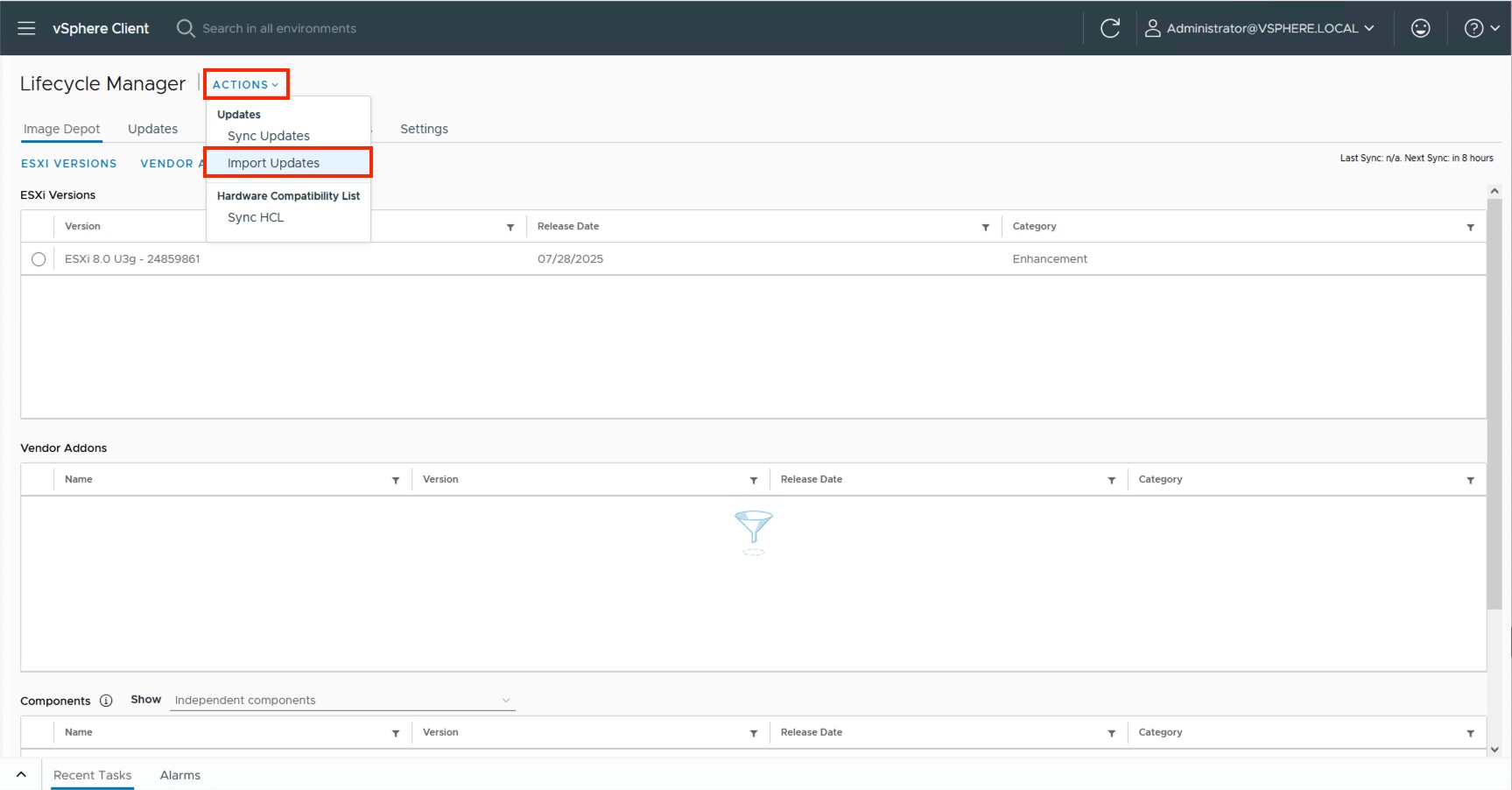The image size is (1512, 790).
Task: Click the vertical scrollbar thumb
Action: point(1494,404)
